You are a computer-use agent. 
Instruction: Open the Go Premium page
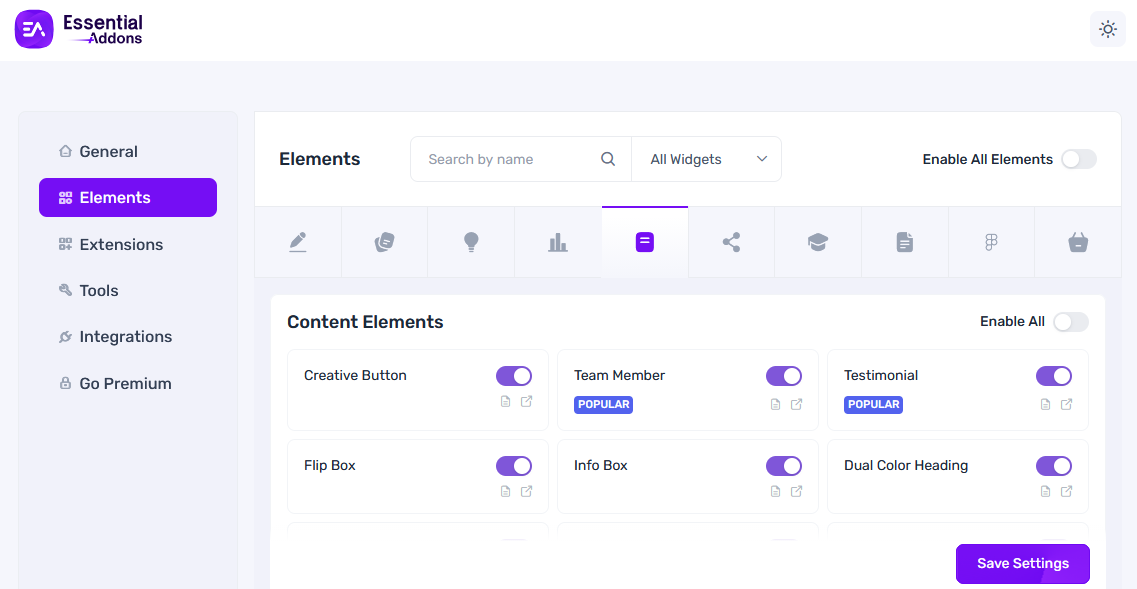125,383
